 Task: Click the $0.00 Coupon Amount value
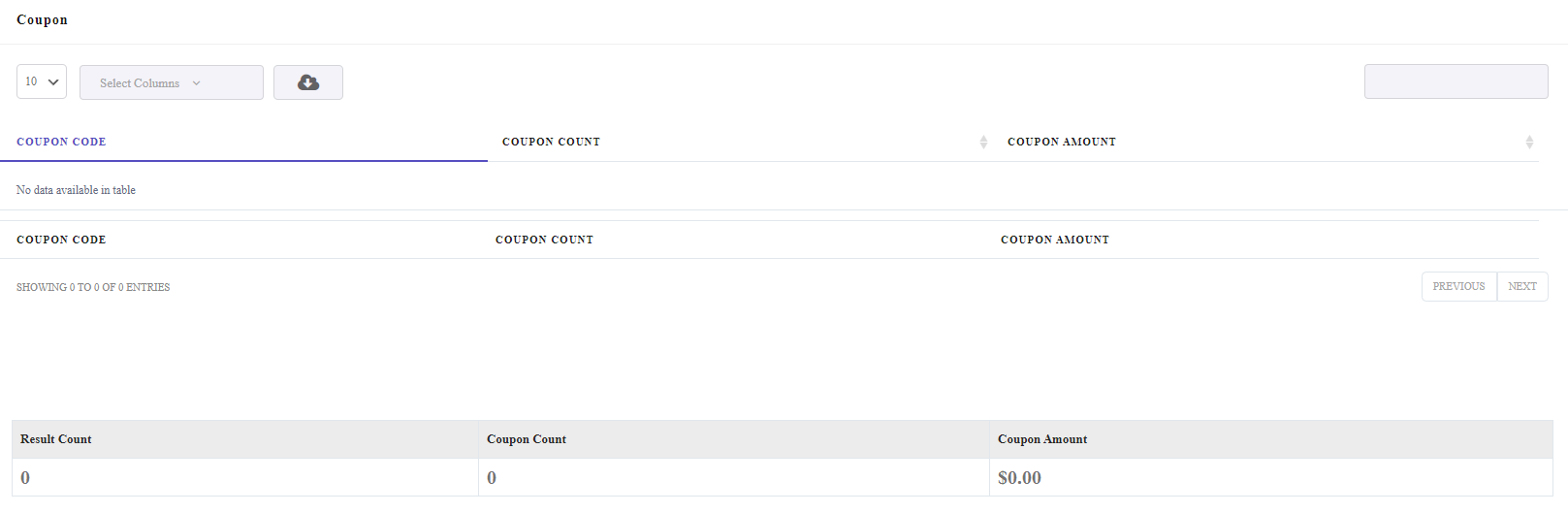[1019, 478]
